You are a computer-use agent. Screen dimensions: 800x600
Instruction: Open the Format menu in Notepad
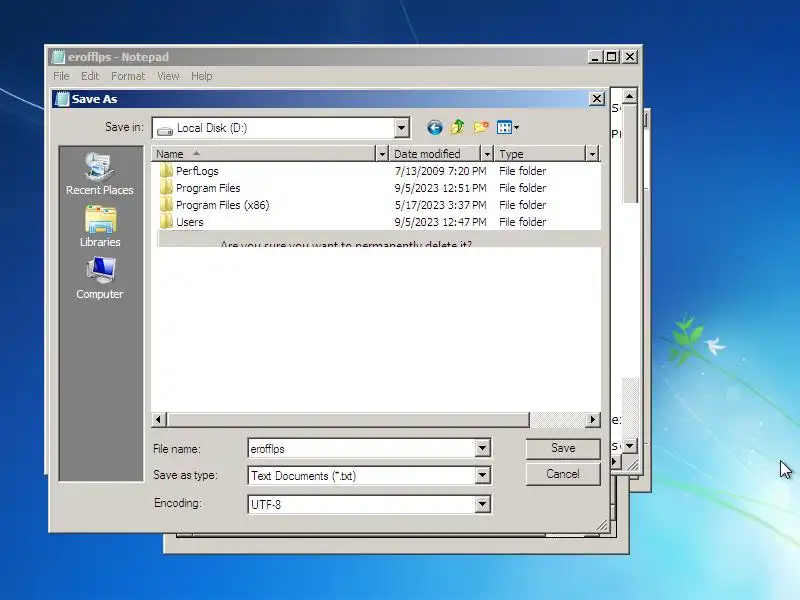[128, 76]
